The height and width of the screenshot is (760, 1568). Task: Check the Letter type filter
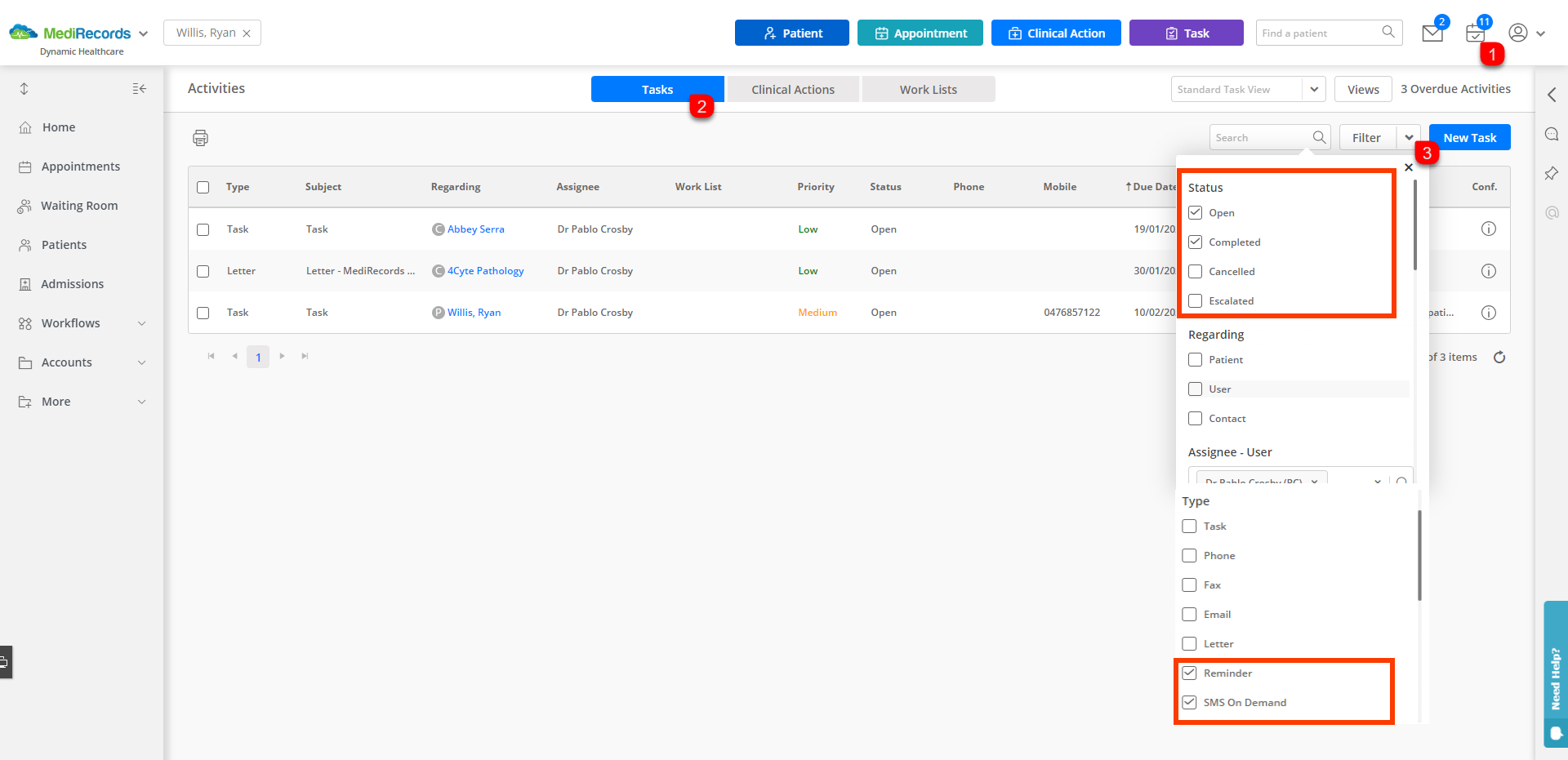(x=1189, y=643)
